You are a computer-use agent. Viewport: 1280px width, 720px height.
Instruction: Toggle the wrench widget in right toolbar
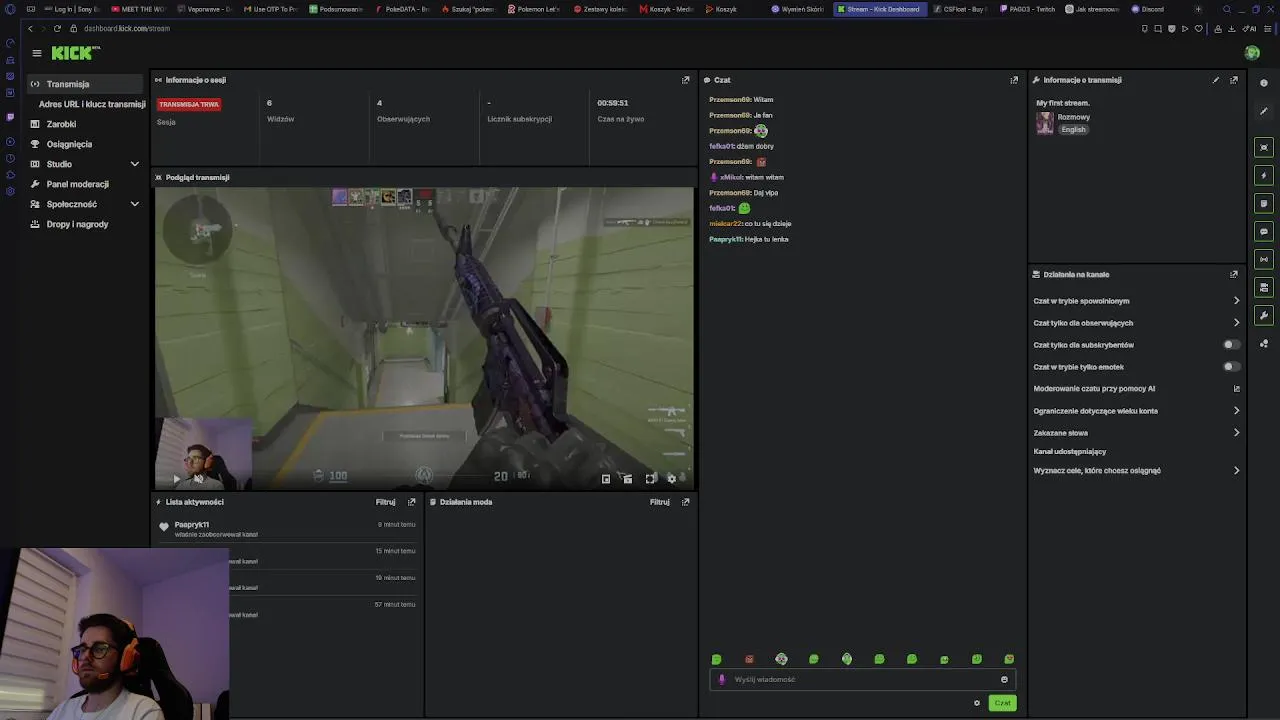pos(1264,315)
